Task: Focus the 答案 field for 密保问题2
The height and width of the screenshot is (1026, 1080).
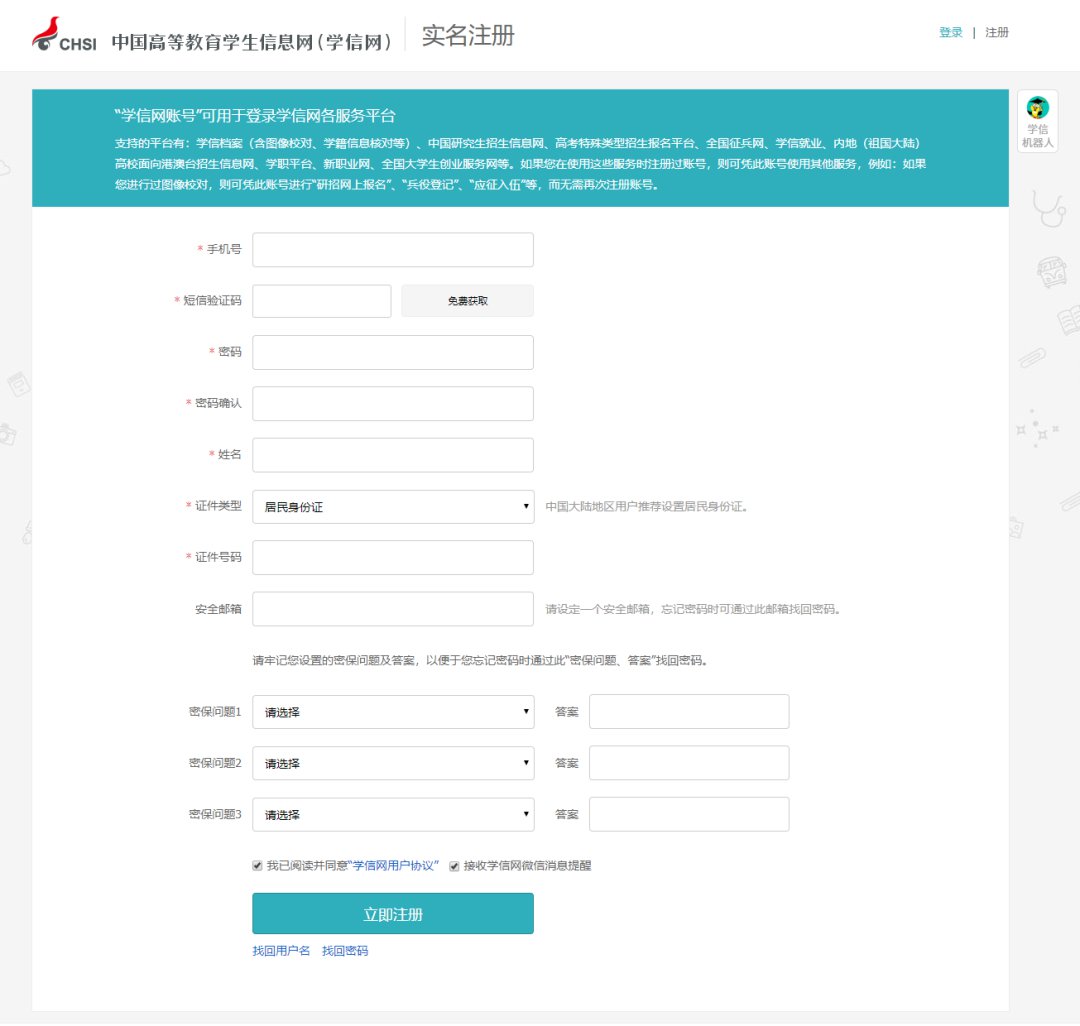Action: click(689, 763)
